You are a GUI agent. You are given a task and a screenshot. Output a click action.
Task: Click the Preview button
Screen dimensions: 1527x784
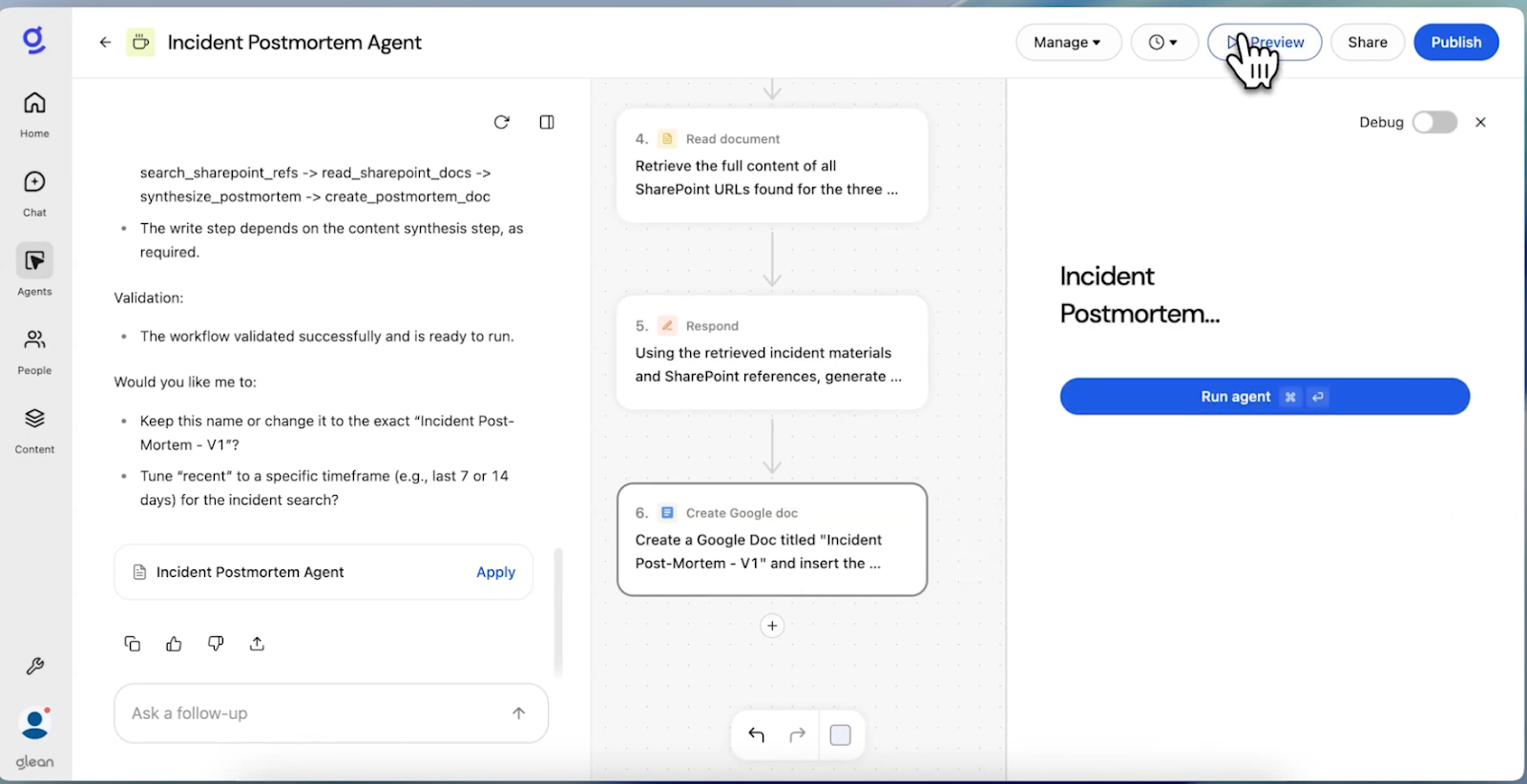(x=1265, y=42)
